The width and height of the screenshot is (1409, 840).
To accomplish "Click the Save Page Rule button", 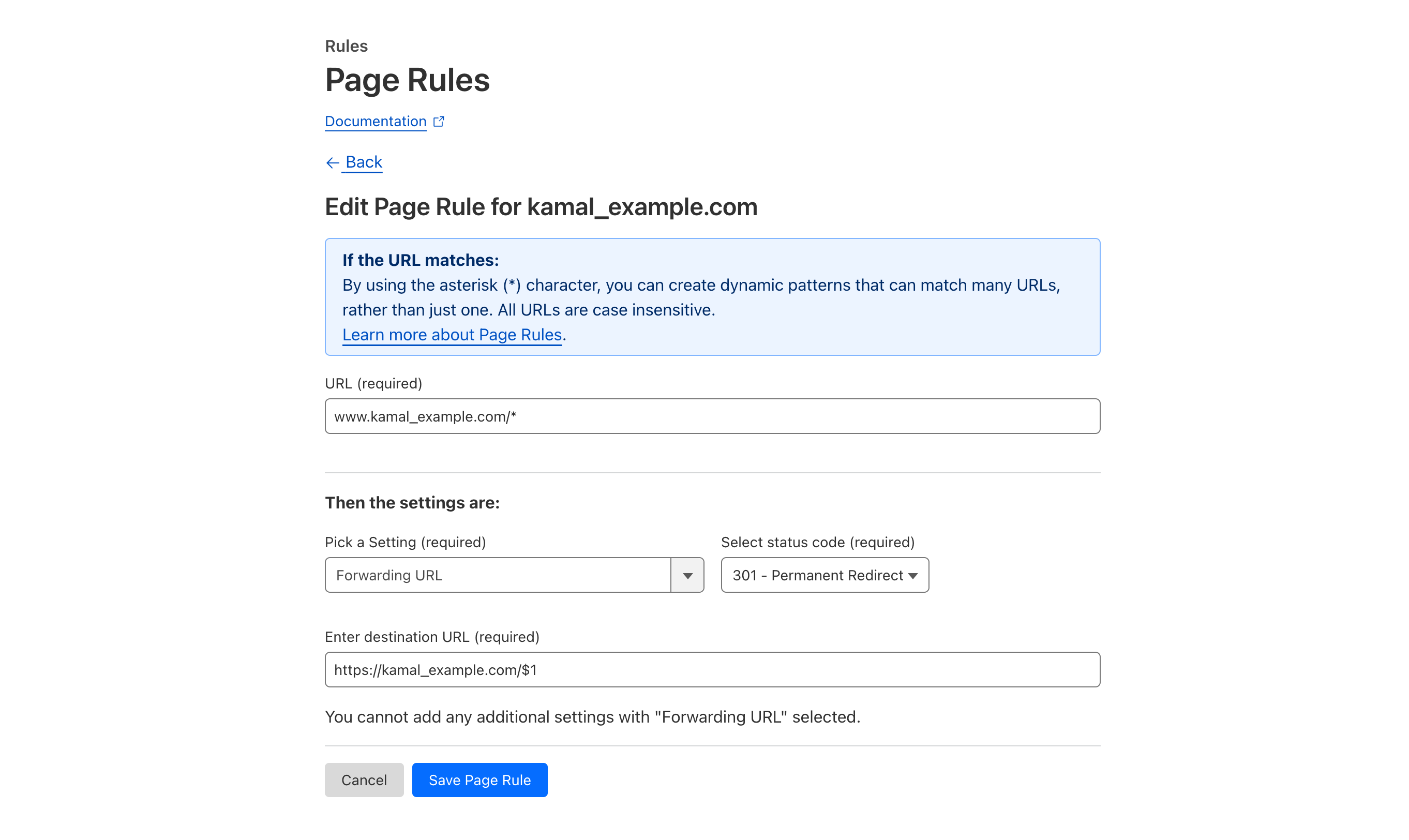I will point(479,780).
